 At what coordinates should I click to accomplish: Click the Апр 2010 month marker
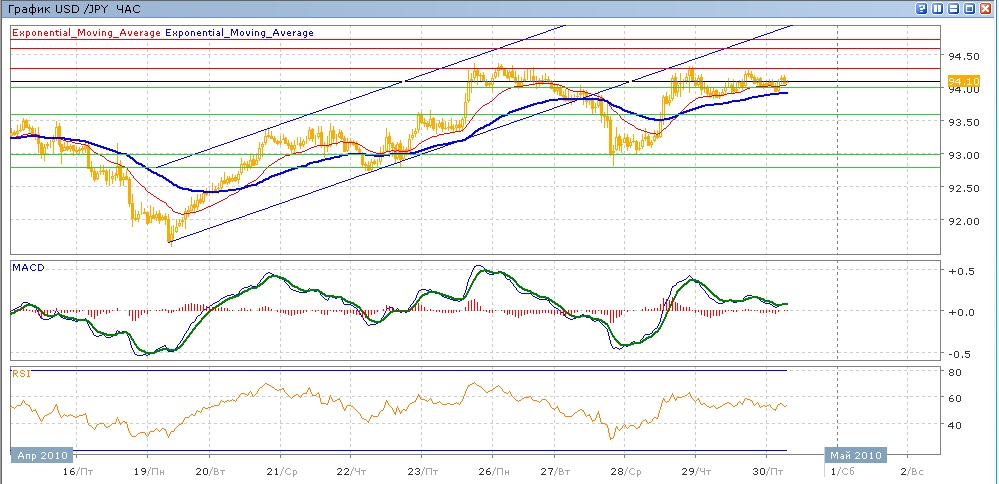(42, 455)
